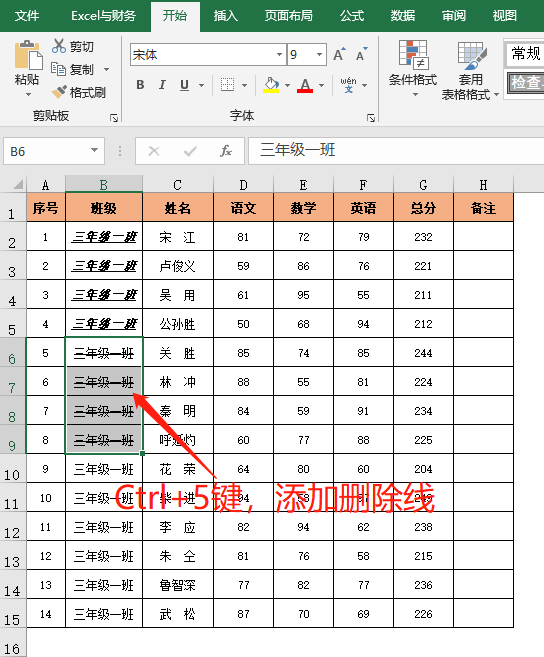Open Conditional Formatting (条件格式)
The height and width of the screenshot is (657, 544).
[x=412, y=67]
